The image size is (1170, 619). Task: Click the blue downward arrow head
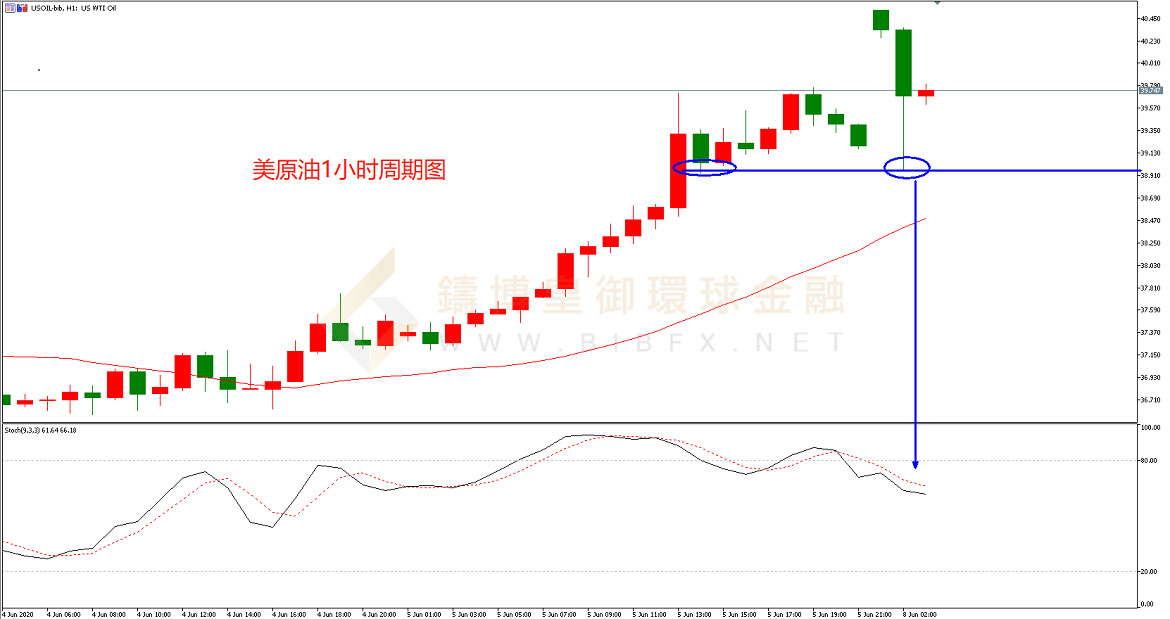point(916,463)
